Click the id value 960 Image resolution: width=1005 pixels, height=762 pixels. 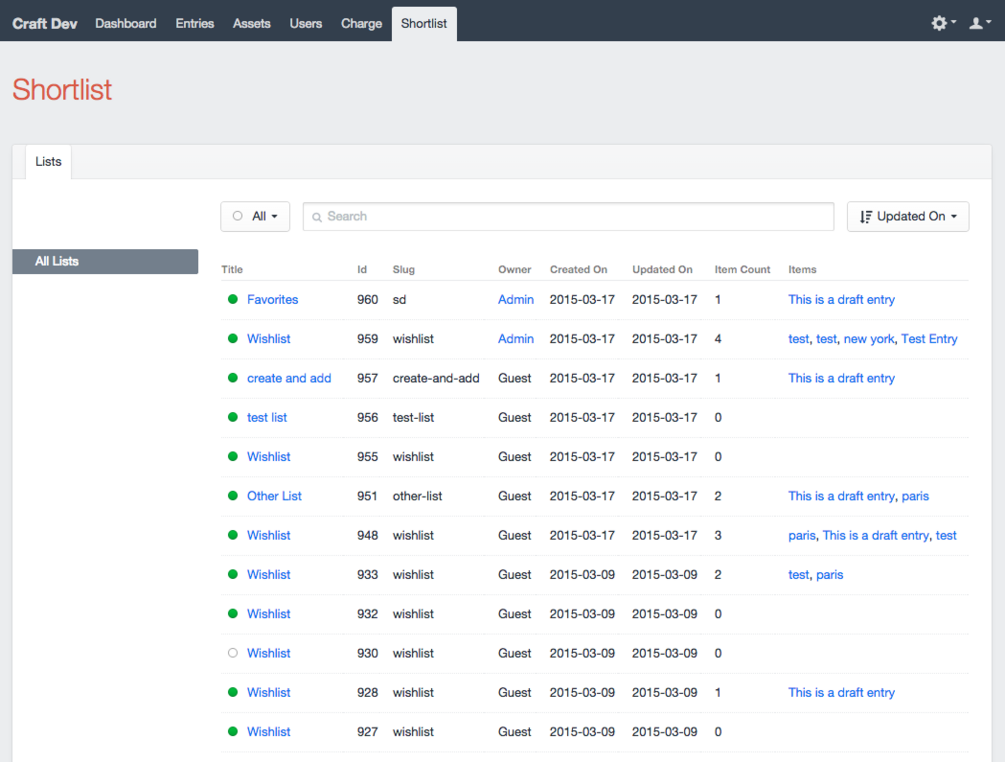point(367,299)
